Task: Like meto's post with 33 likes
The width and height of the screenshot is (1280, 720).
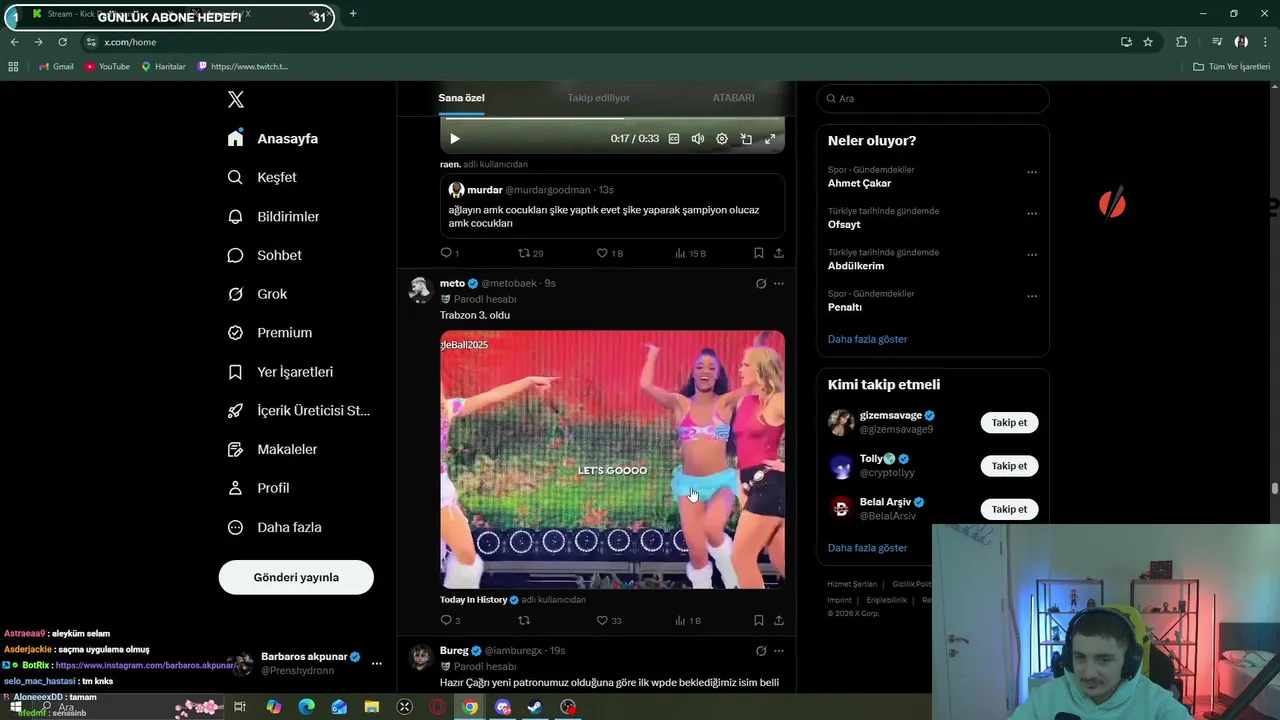Action: (x=609, y=620)
